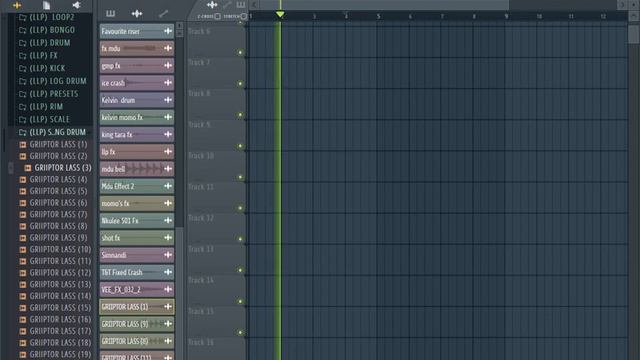This screenshot has width=640, height=360.
Task: Click bar 9 on the timeline ruler
Action: click(x=506, y=16)
